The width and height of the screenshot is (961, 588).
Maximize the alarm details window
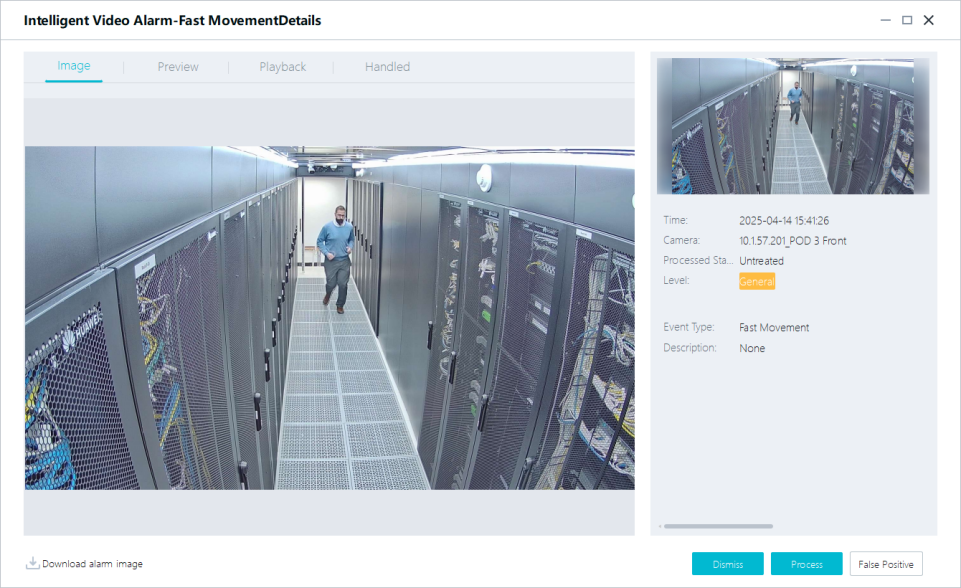click(x=907, y=20)
